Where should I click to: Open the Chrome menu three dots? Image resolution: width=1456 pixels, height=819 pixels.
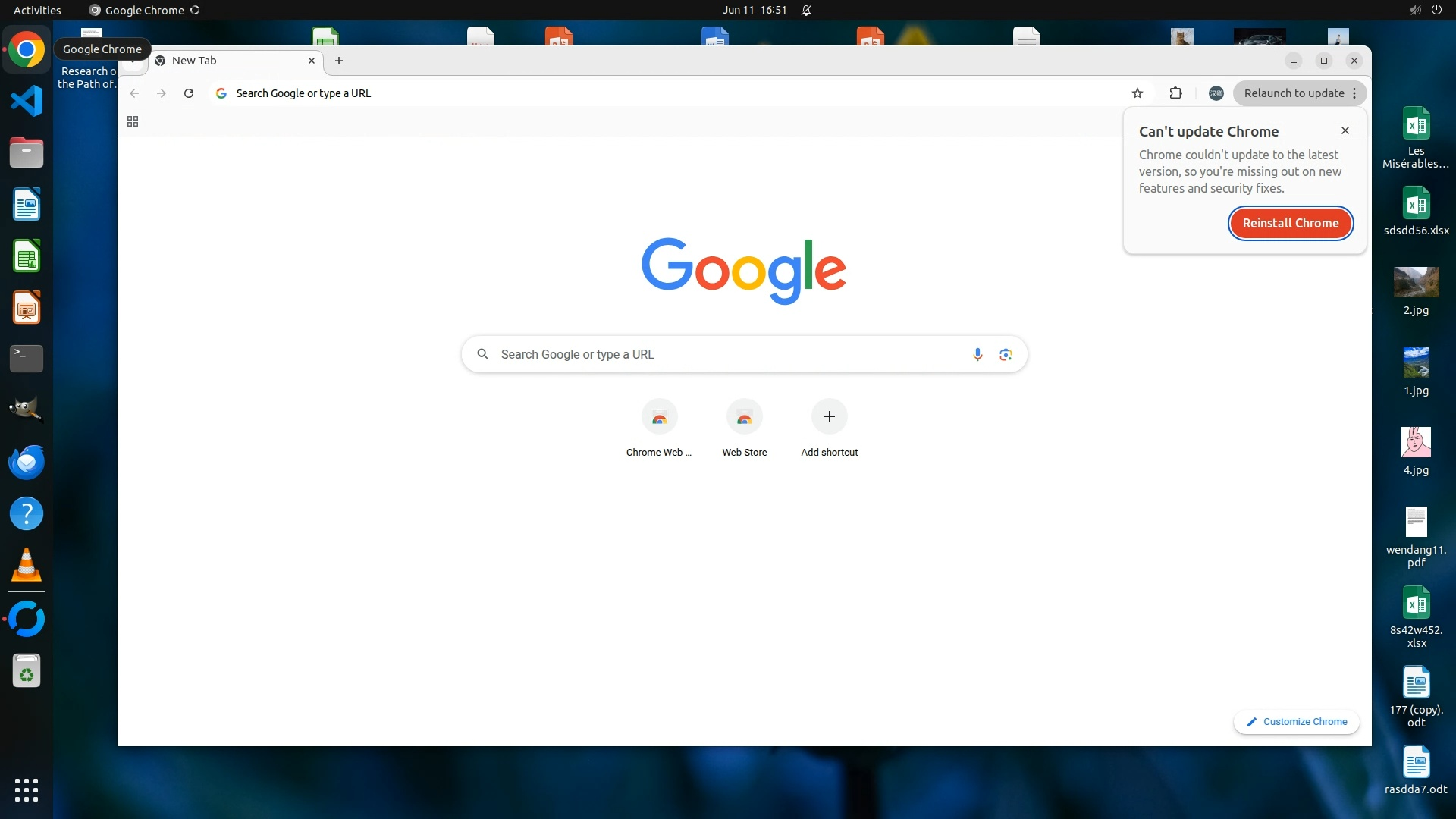(x=1354, y=93)
